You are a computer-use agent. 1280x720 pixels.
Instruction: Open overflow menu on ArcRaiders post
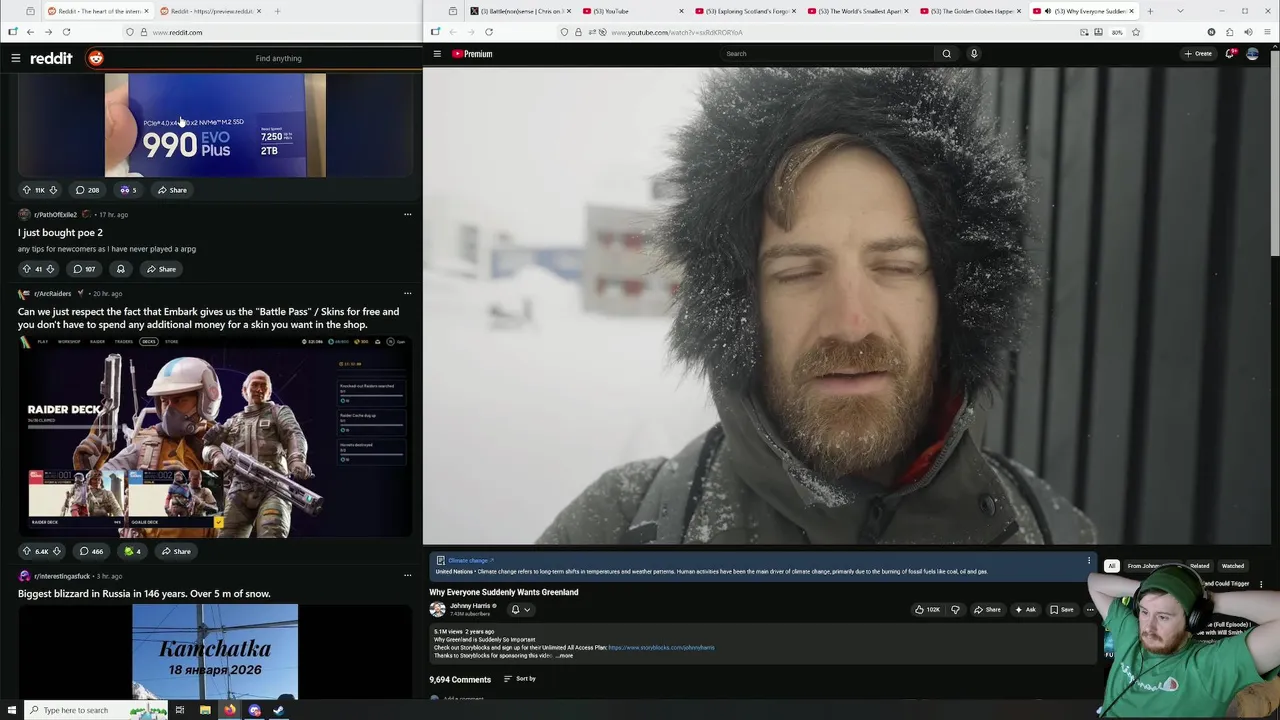[407, 293]
